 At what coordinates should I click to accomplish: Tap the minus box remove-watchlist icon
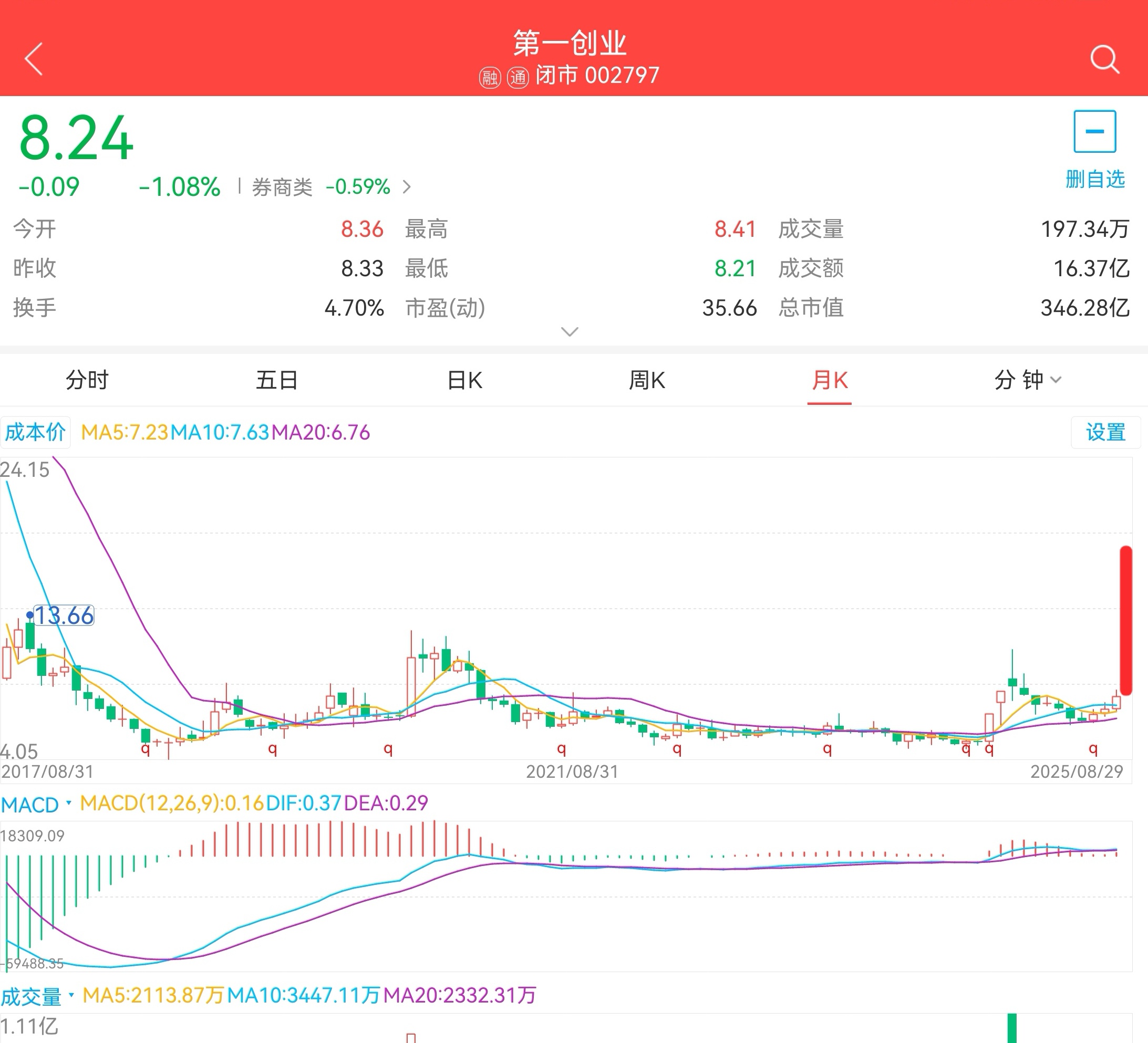[x=1094, y=131]
